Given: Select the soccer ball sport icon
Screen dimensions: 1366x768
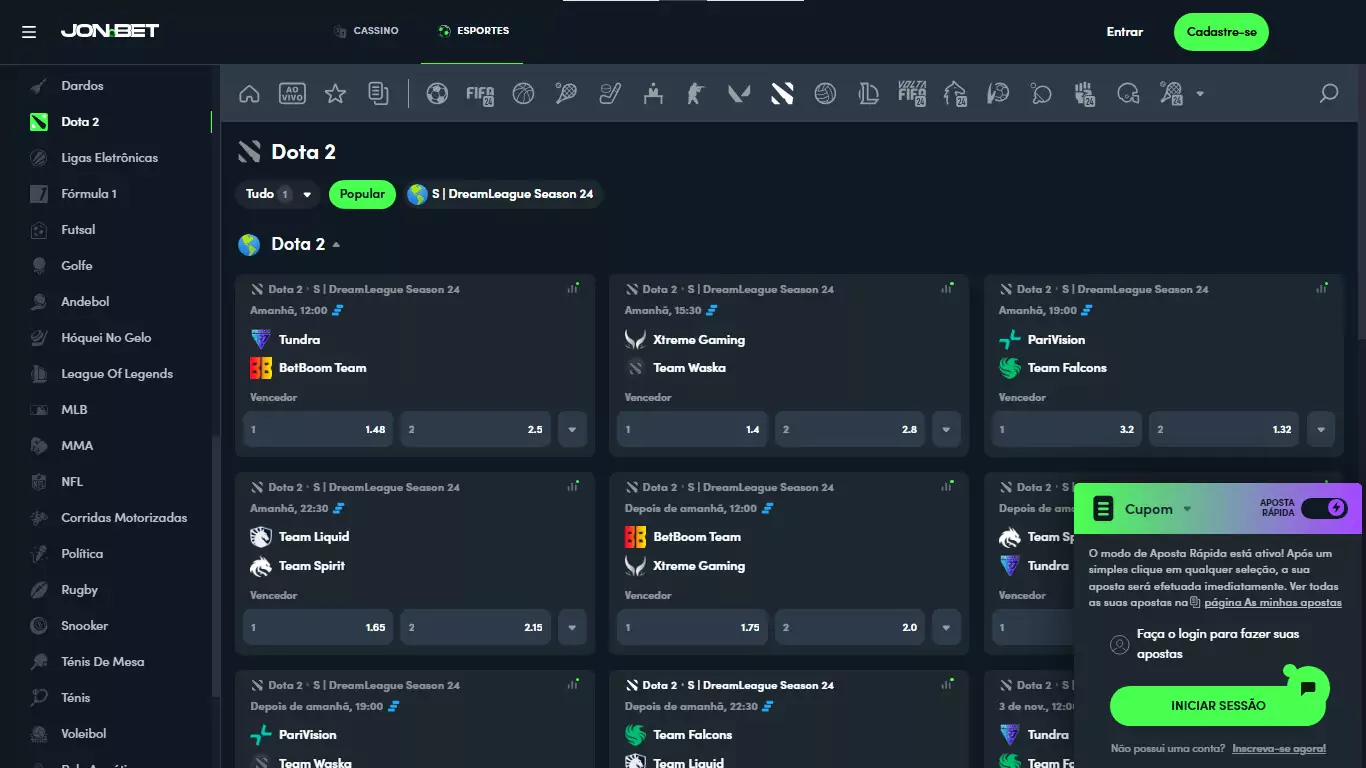Looking at the screenshot, I should click(x=437, y=94).
